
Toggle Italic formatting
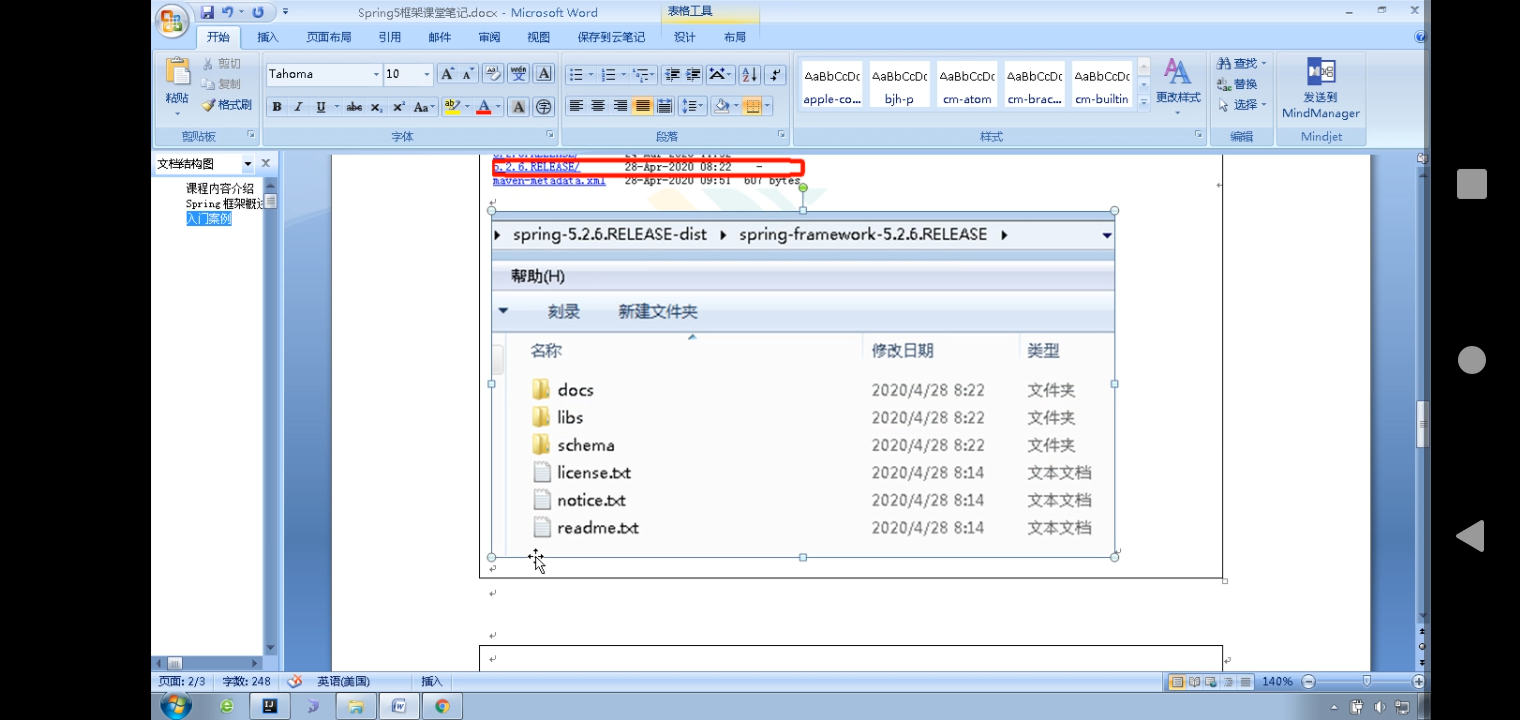298,107
